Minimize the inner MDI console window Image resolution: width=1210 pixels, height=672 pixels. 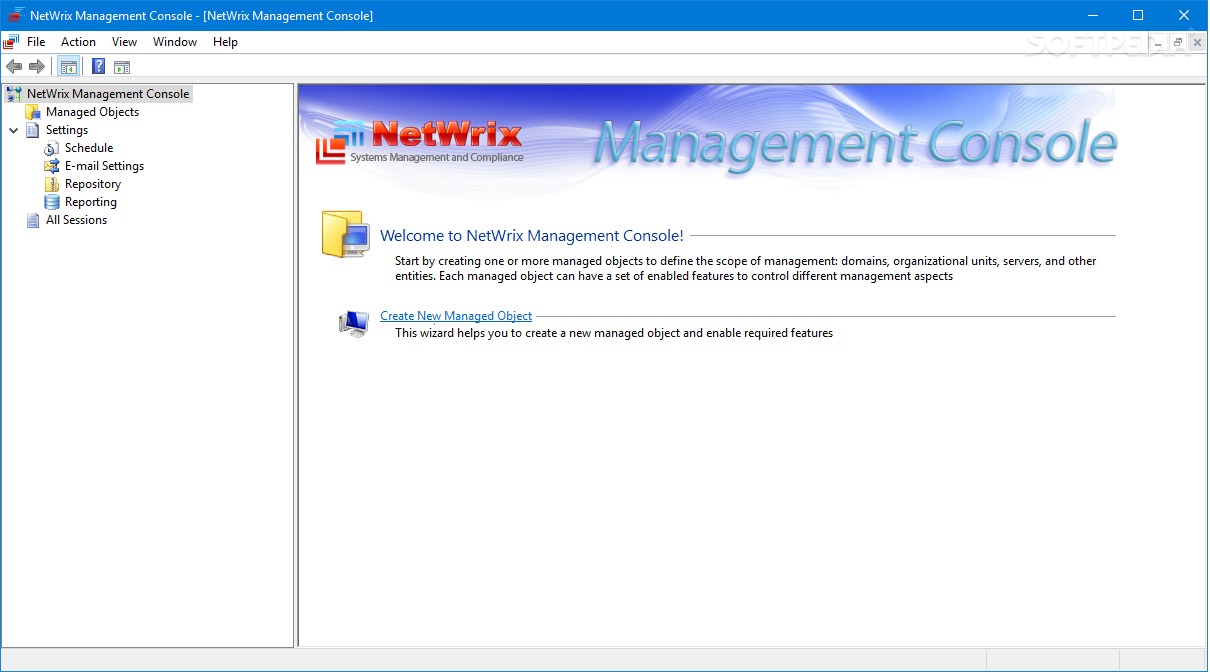[x=1159, y=42]
